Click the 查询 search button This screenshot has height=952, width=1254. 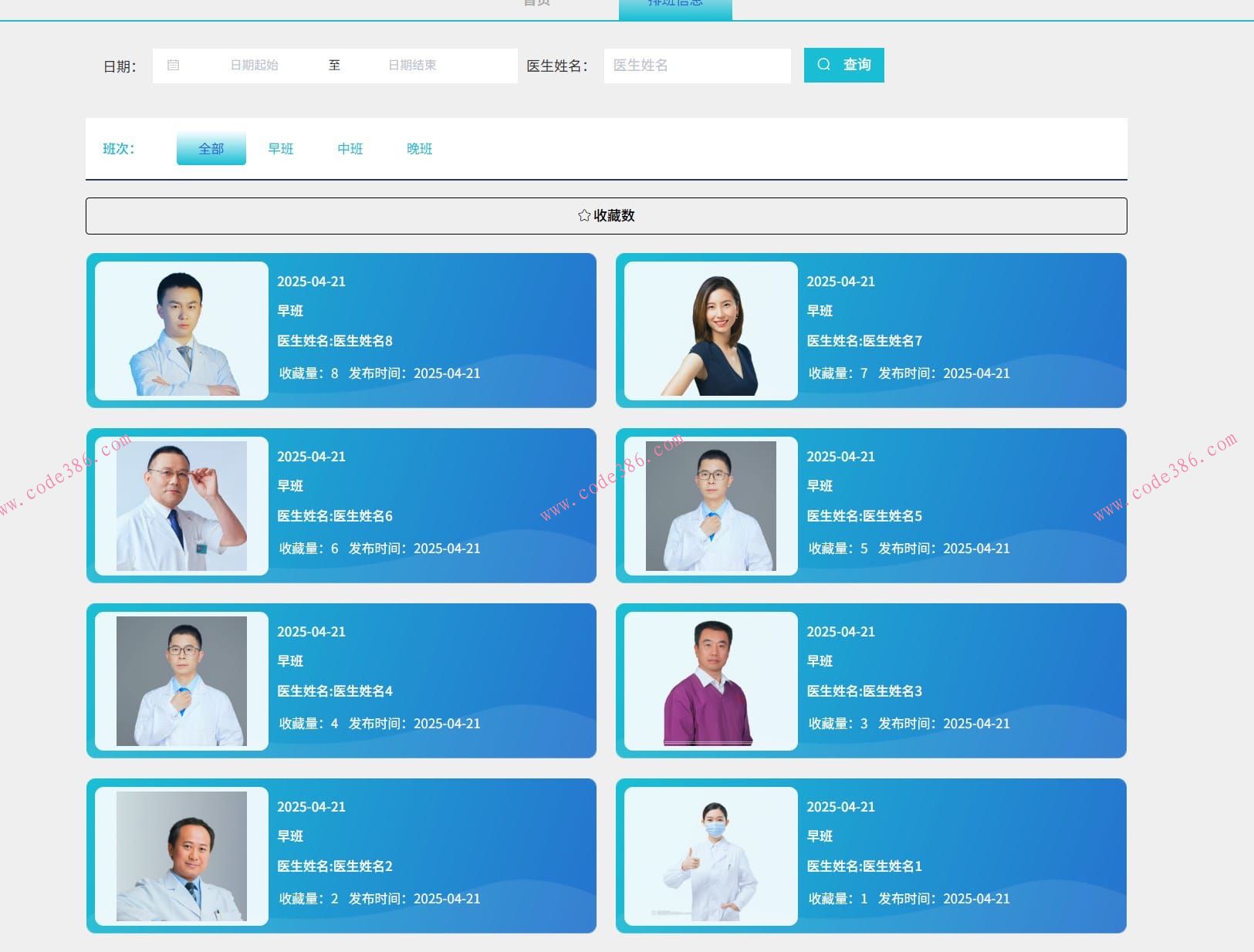pos(843,65)
